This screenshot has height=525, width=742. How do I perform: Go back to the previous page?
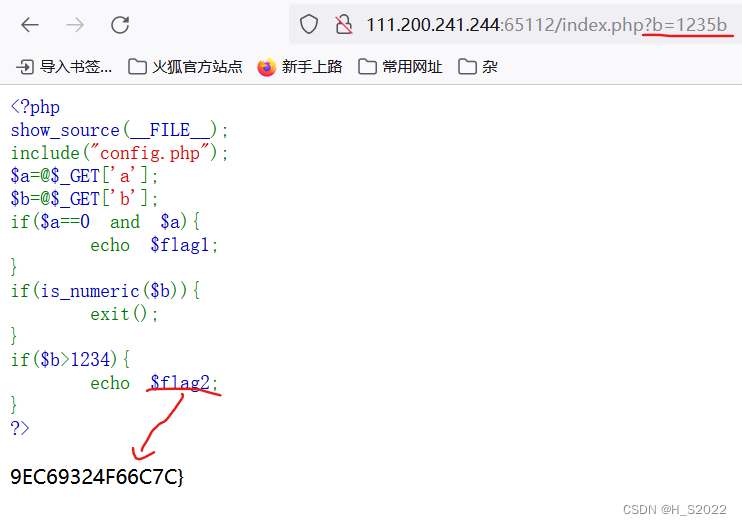click(30, 25)
